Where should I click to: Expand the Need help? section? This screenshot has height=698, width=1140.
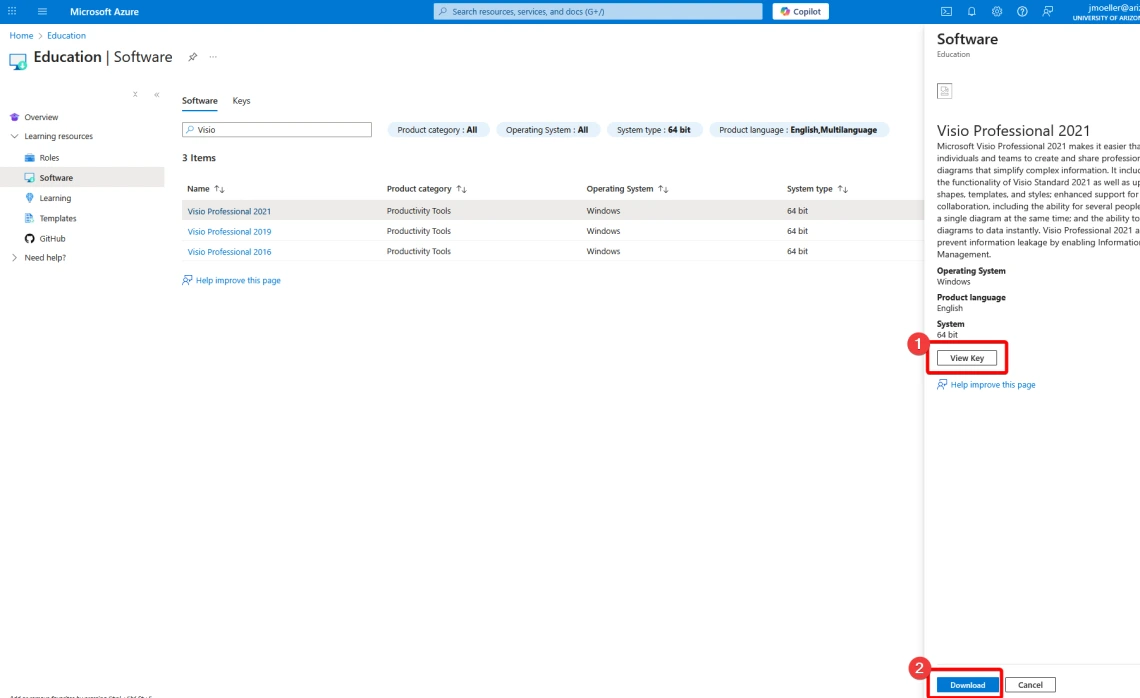[15, 258]
